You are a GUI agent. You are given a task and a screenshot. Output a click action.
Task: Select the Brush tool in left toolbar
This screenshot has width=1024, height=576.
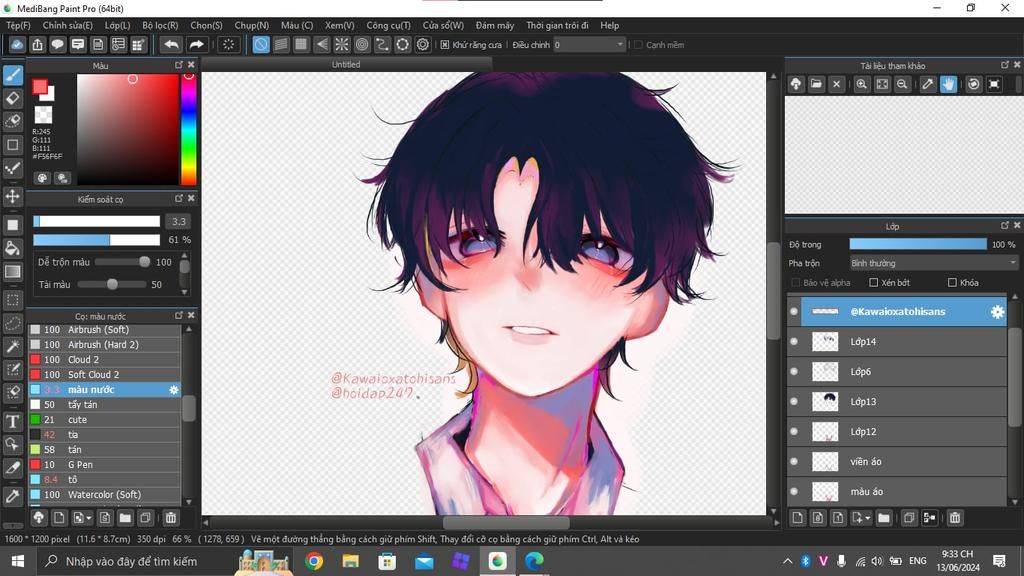coord(12,75)
